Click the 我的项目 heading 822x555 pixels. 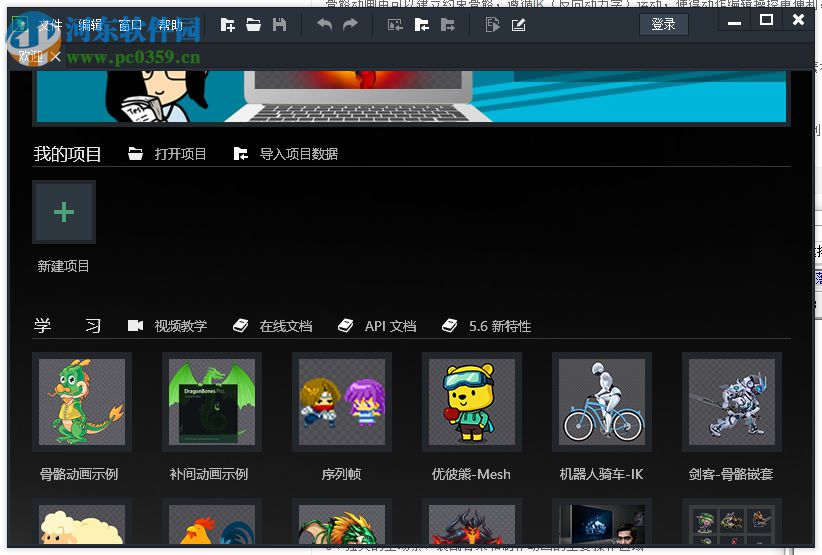[x=67, y=154]
